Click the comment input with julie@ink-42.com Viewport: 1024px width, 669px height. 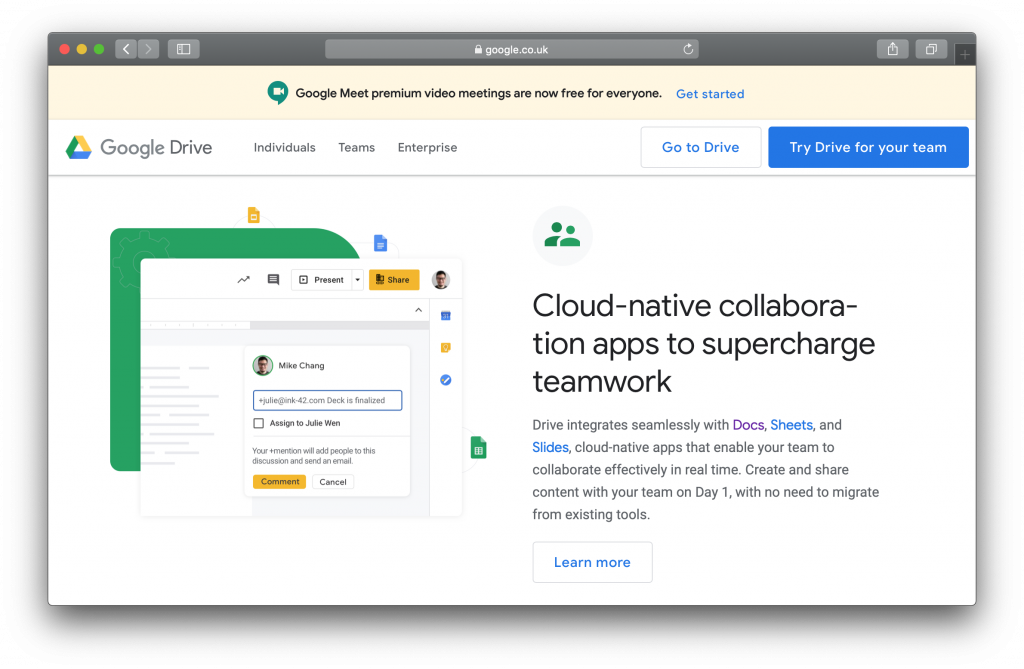click(327, 400)
